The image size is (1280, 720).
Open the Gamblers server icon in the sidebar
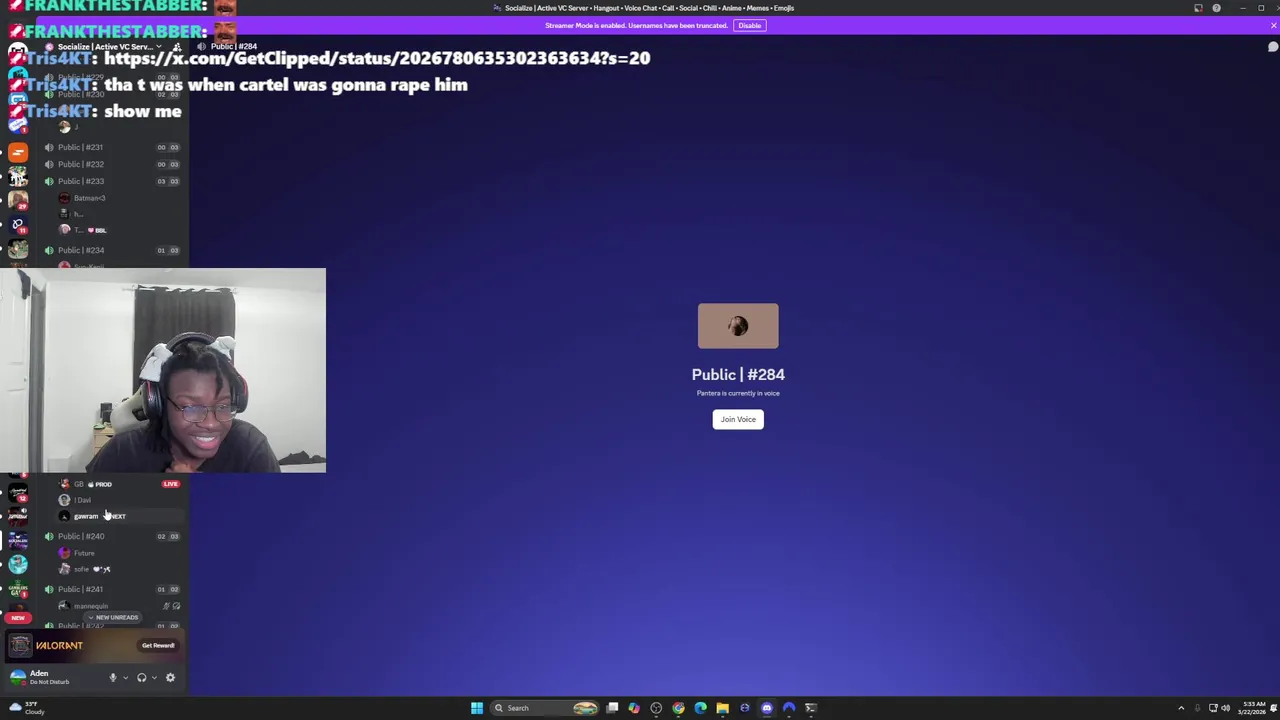coord(18,590)
